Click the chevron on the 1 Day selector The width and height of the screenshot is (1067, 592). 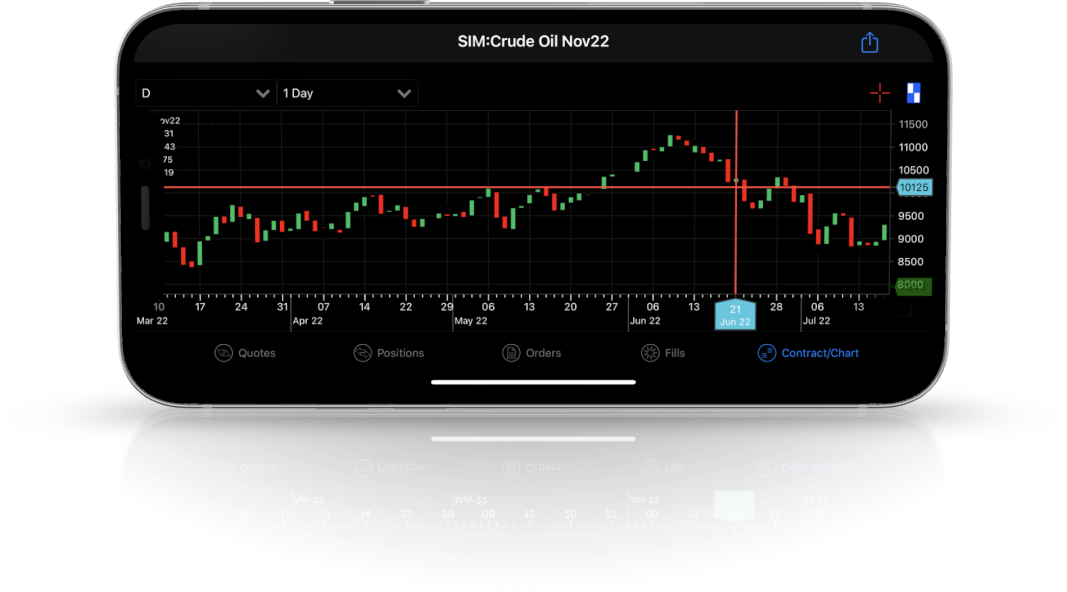point(404,93)
